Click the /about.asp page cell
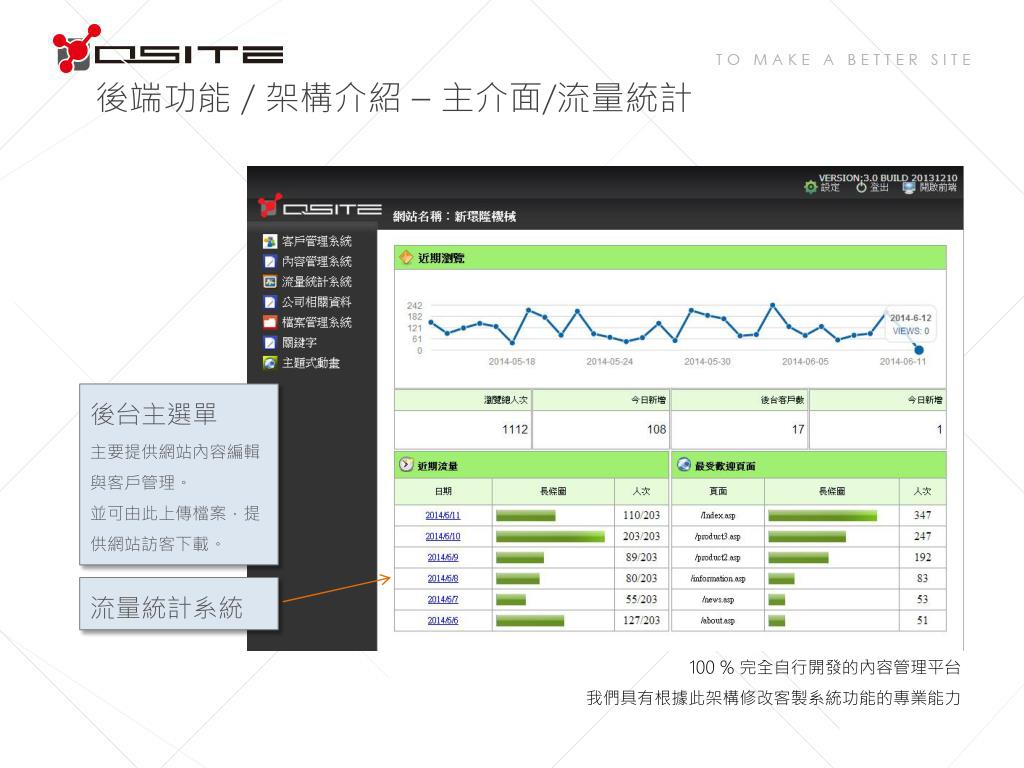1024x768 pixels. tap(718, 620)
